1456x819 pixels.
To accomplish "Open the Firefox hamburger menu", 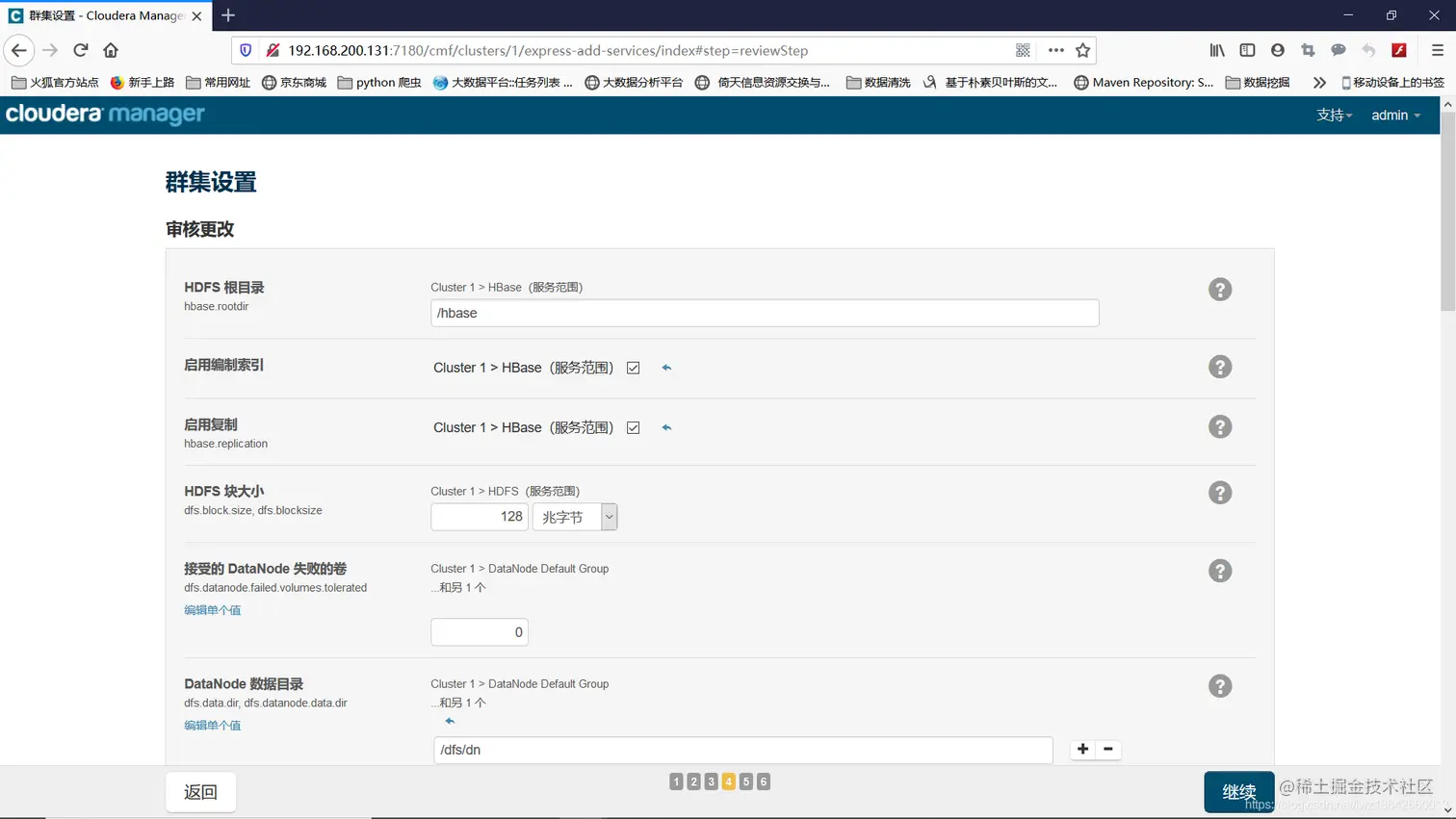I will click(1437, 50).
